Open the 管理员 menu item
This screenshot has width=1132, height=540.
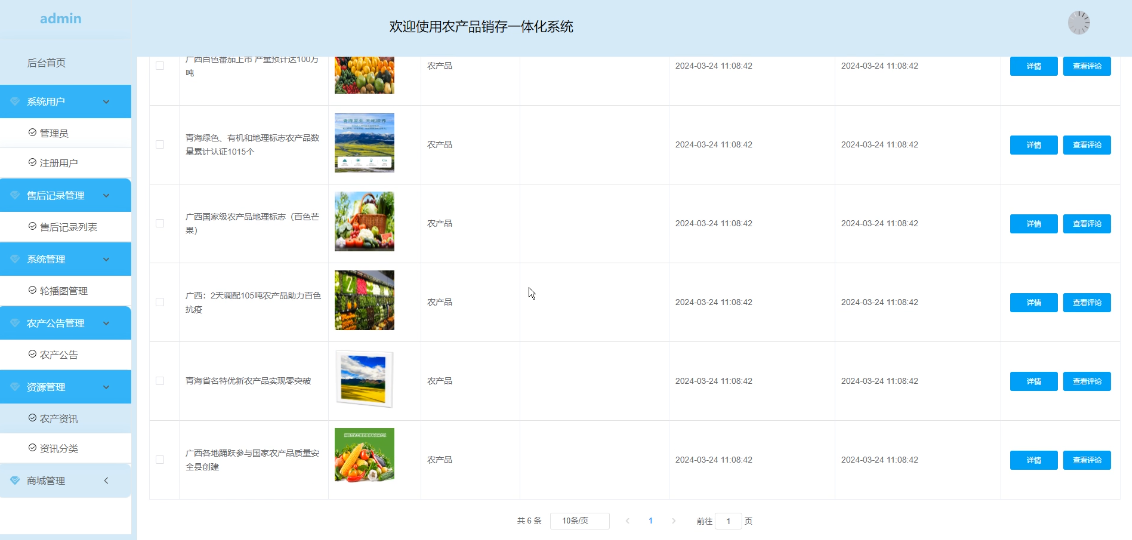pos(66,133)
